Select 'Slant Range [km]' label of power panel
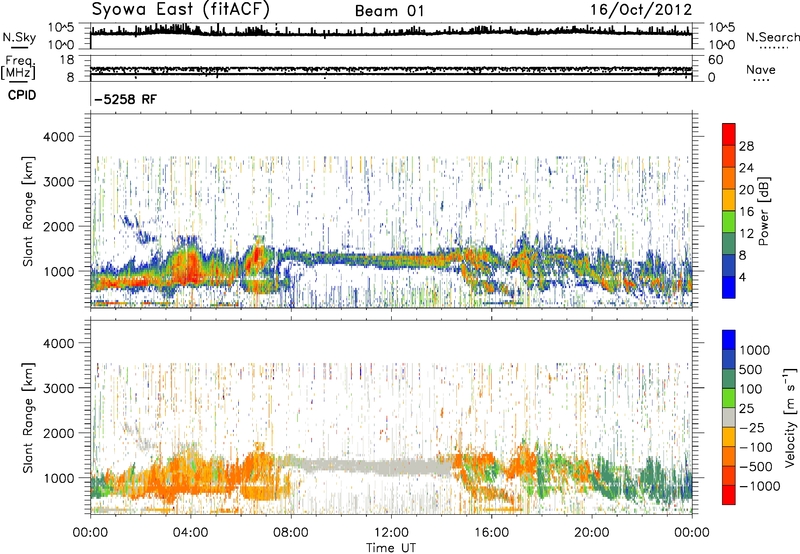 click(x=29, y=211)
